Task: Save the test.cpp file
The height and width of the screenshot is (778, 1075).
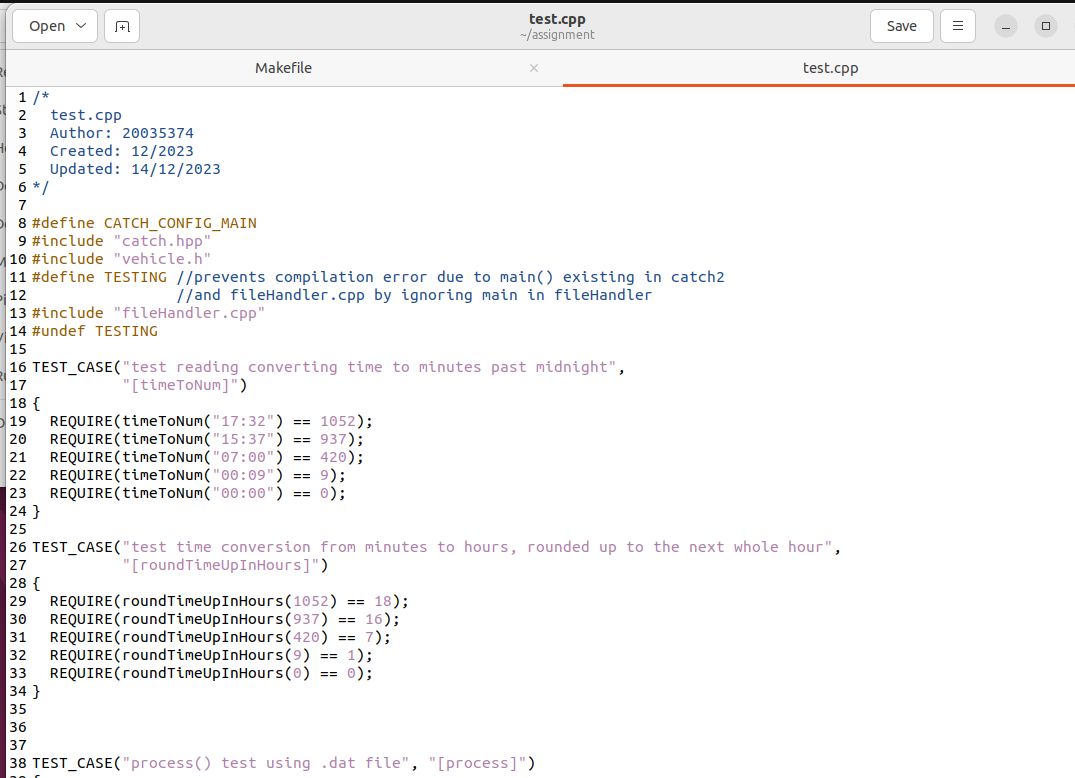Action: pos(902,26)
